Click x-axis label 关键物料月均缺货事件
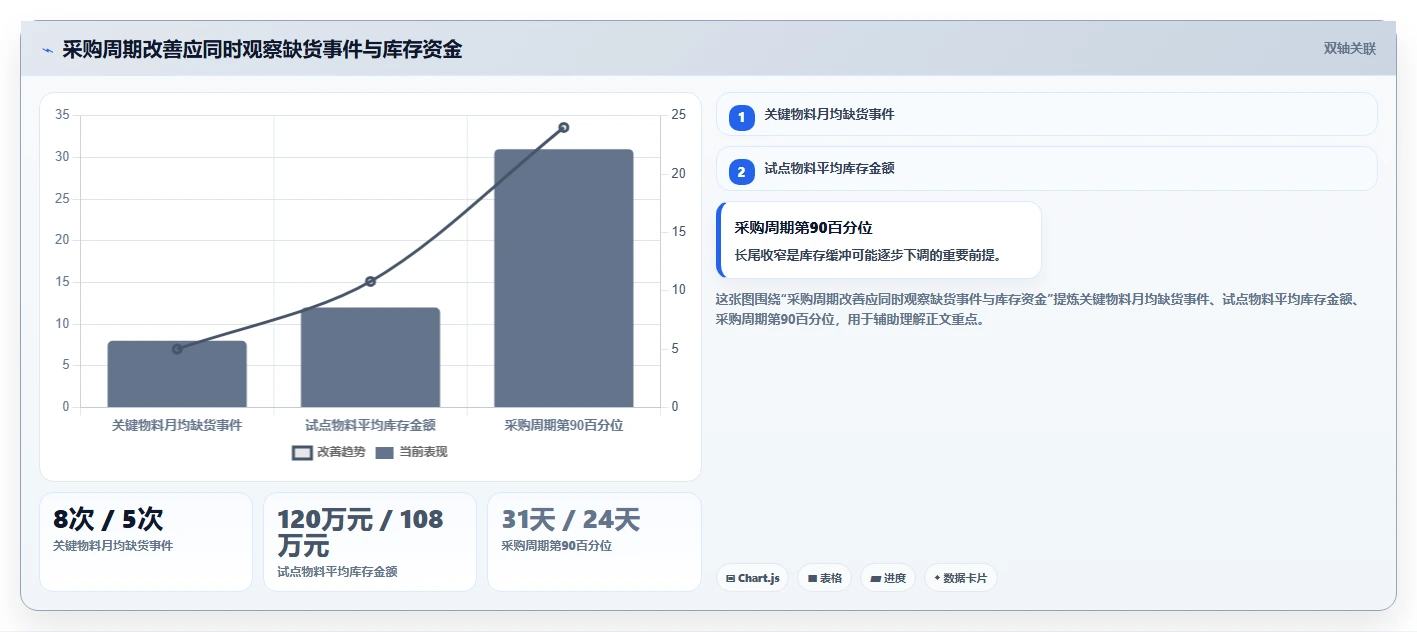This screenshot has height=632, width=1417. 177,425
